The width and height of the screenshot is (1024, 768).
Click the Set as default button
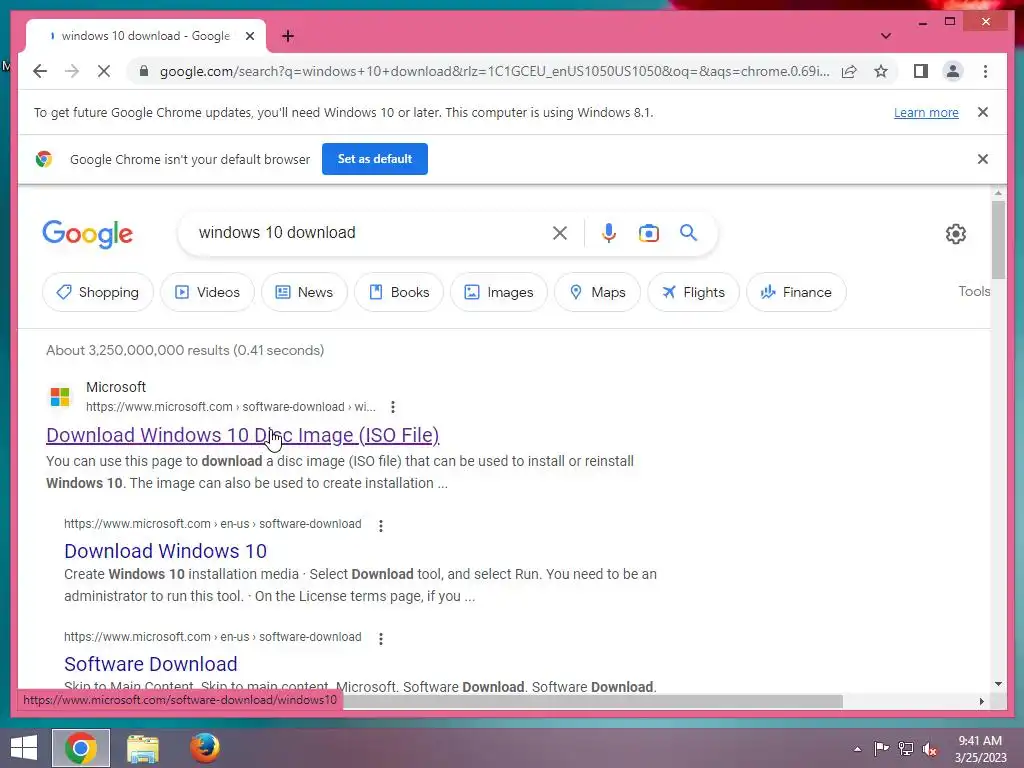pos(375,159)
